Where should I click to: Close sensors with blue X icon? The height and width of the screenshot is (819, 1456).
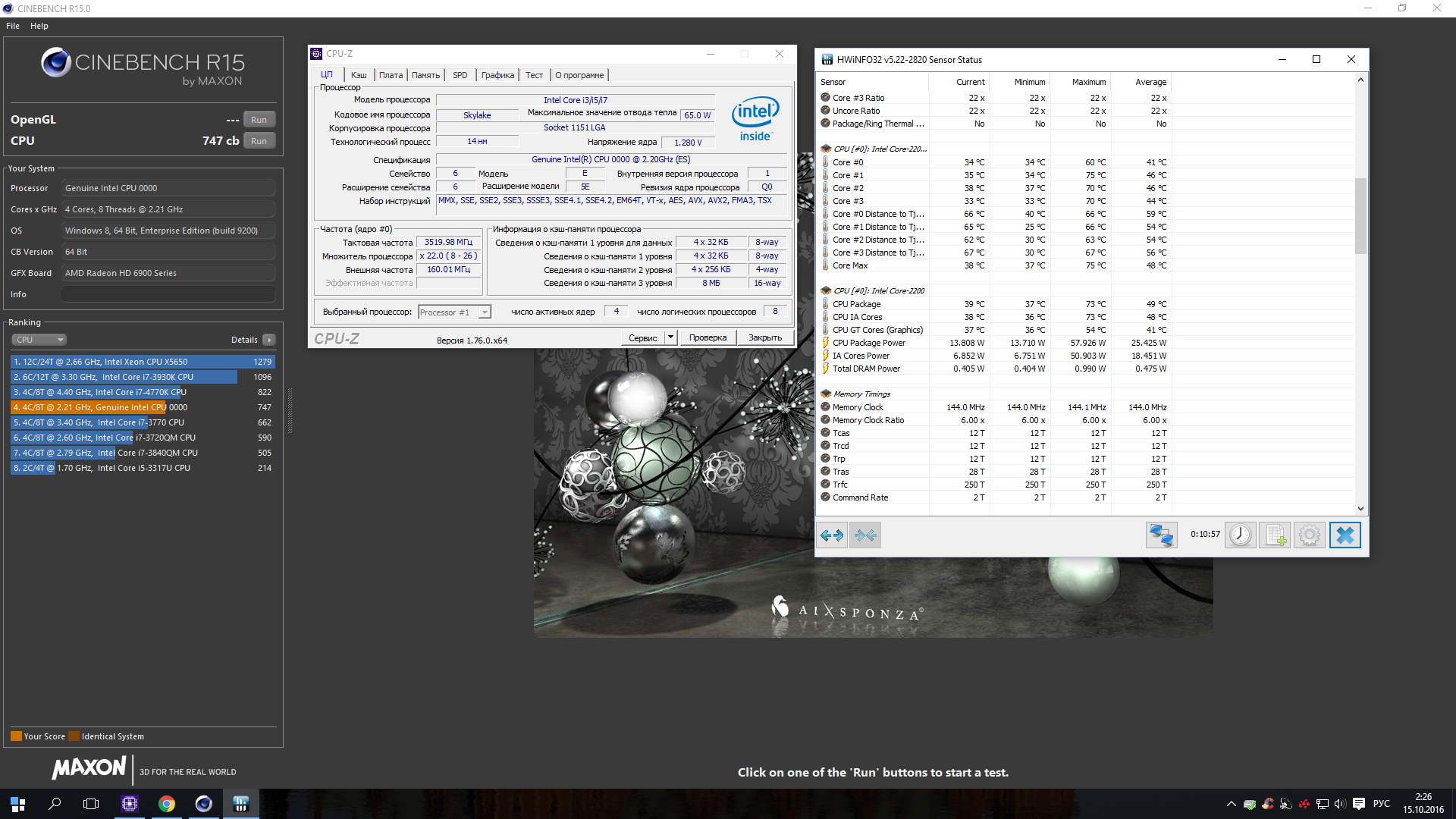point(1345,535)
